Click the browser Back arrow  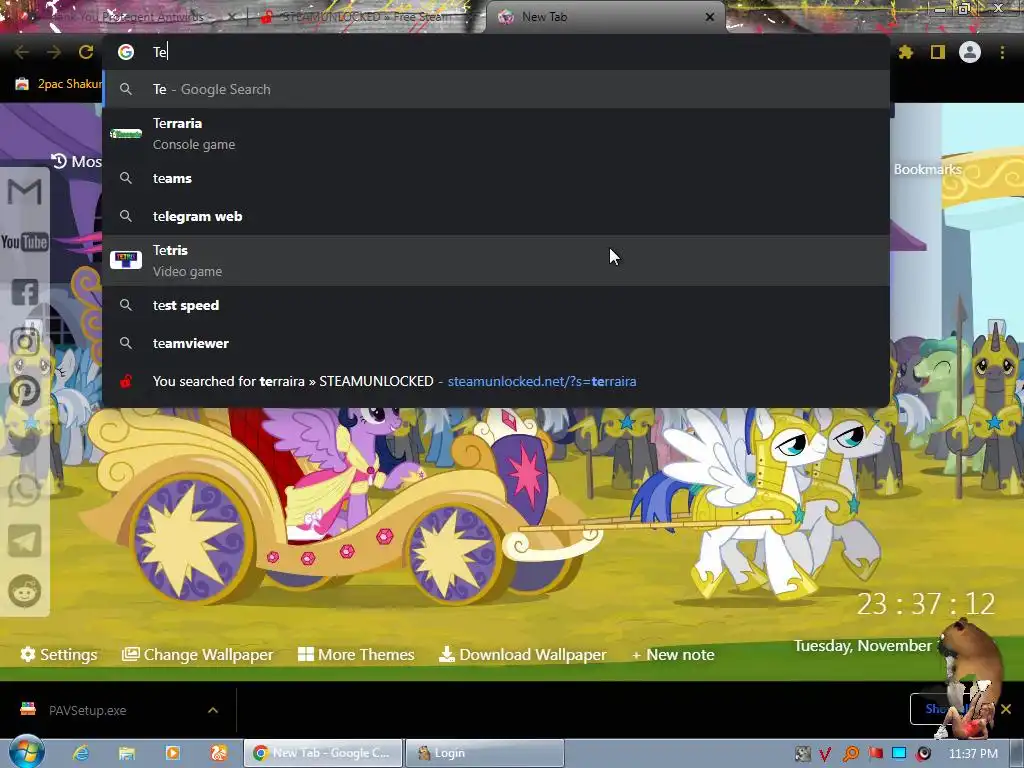pyautogui.click(x=22, y=52)
